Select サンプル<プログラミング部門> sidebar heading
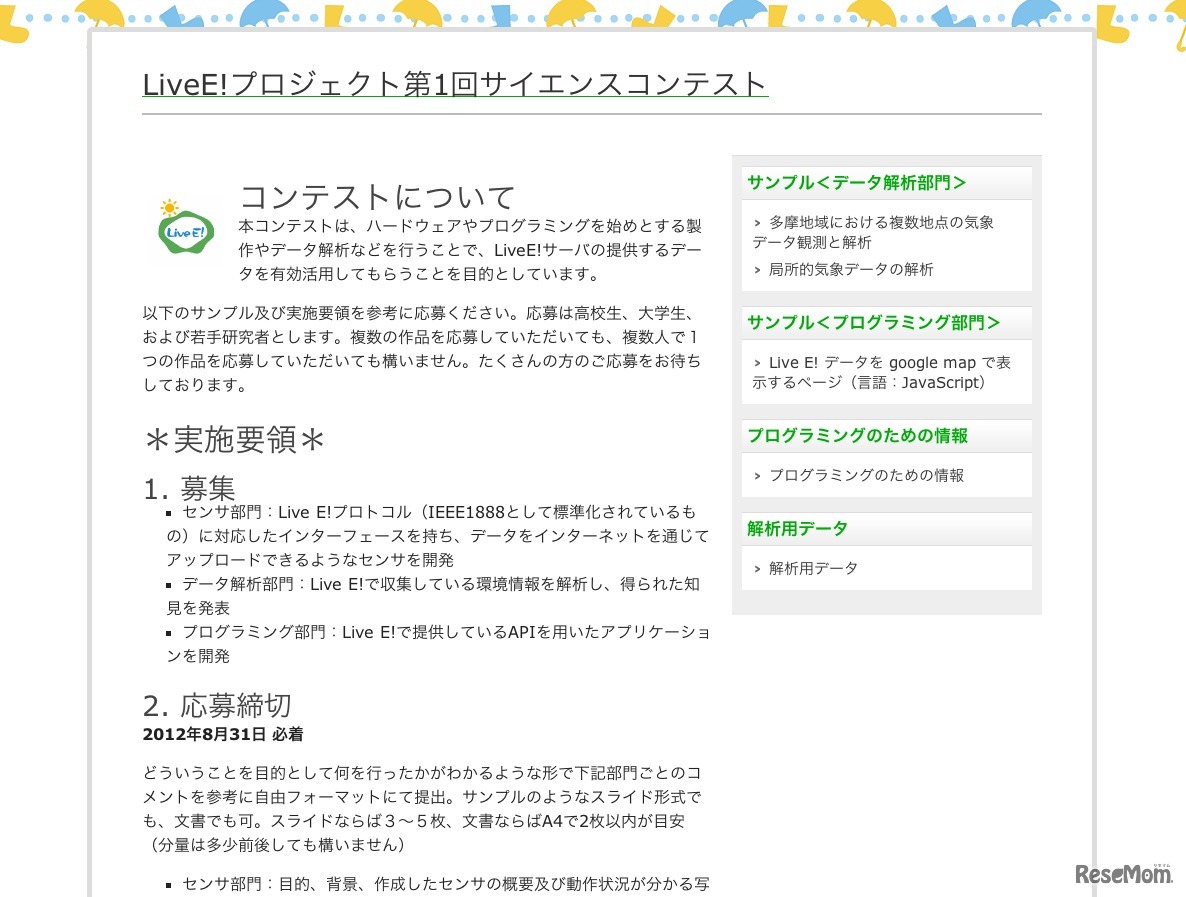 pyautogui.click(x=874, y=322)
